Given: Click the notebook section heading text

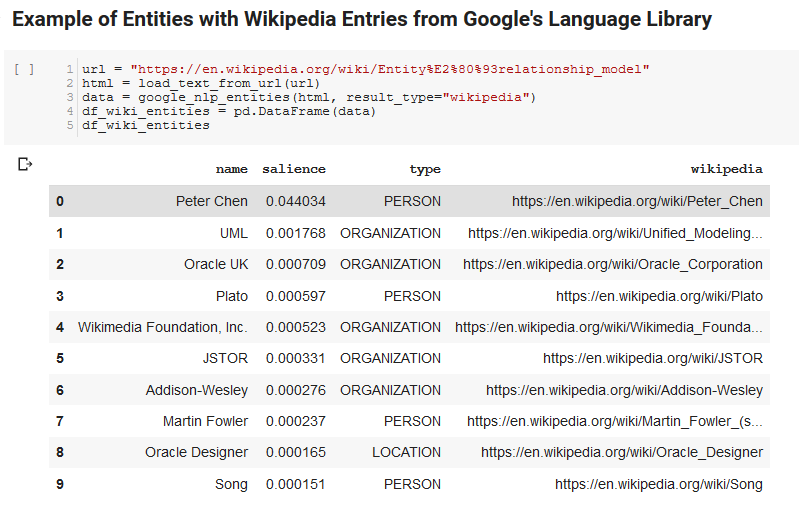Looking at the screenshot, I should [362, 19].
